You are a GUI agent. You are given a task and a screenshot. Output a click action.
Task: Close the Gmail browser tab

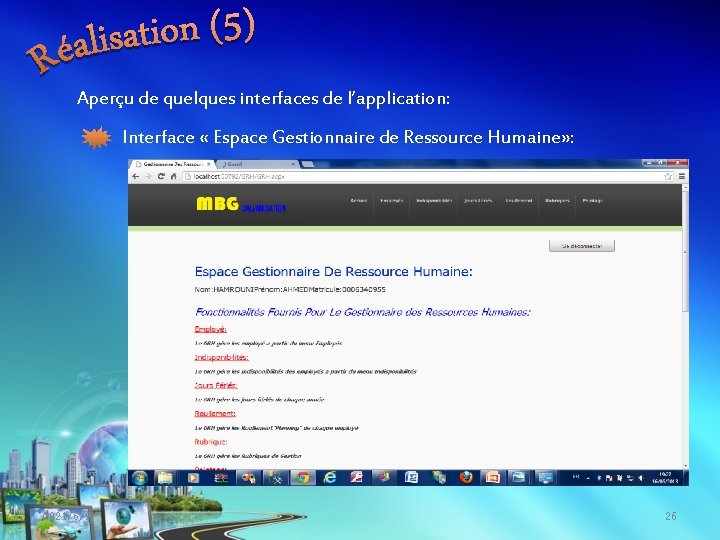tap(293, 164)
